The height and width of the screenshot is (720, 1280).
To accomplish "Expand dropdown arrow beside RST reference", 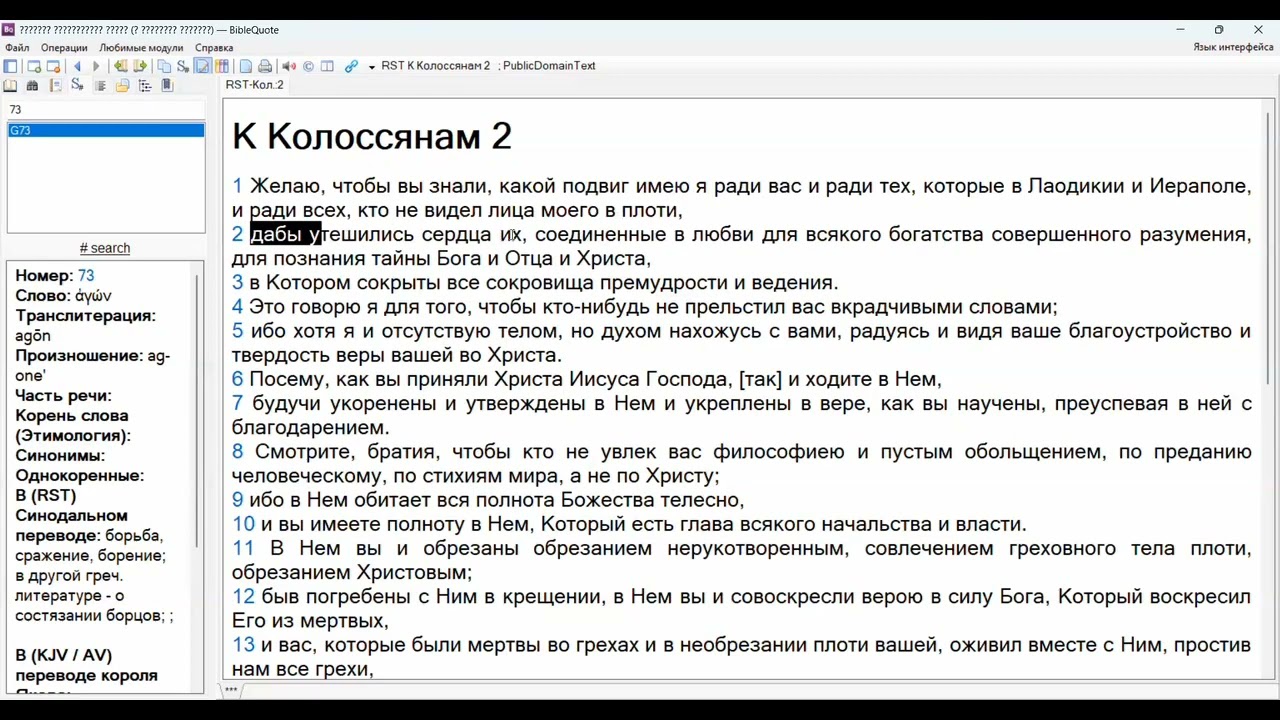I will (371, 67).
